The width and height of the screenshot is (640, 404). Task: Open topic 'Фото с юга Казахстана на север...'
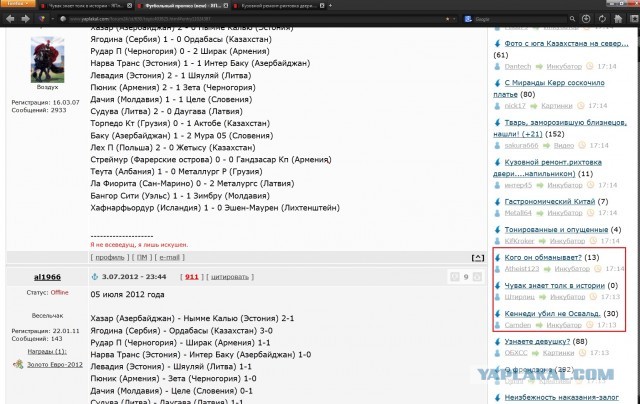point(567,43)
